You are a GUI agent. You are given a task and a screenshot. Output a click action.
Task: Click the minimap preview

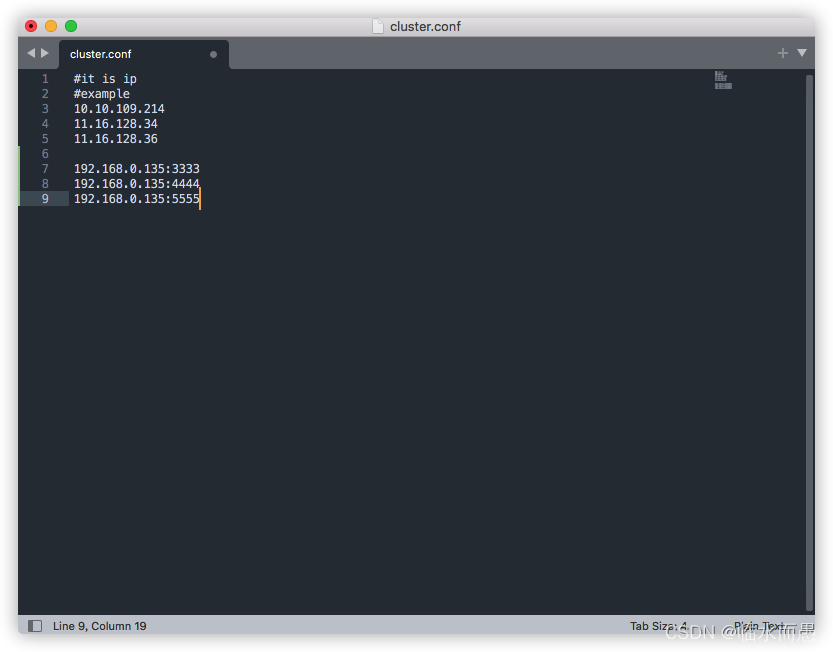click(x=723, y=80)
